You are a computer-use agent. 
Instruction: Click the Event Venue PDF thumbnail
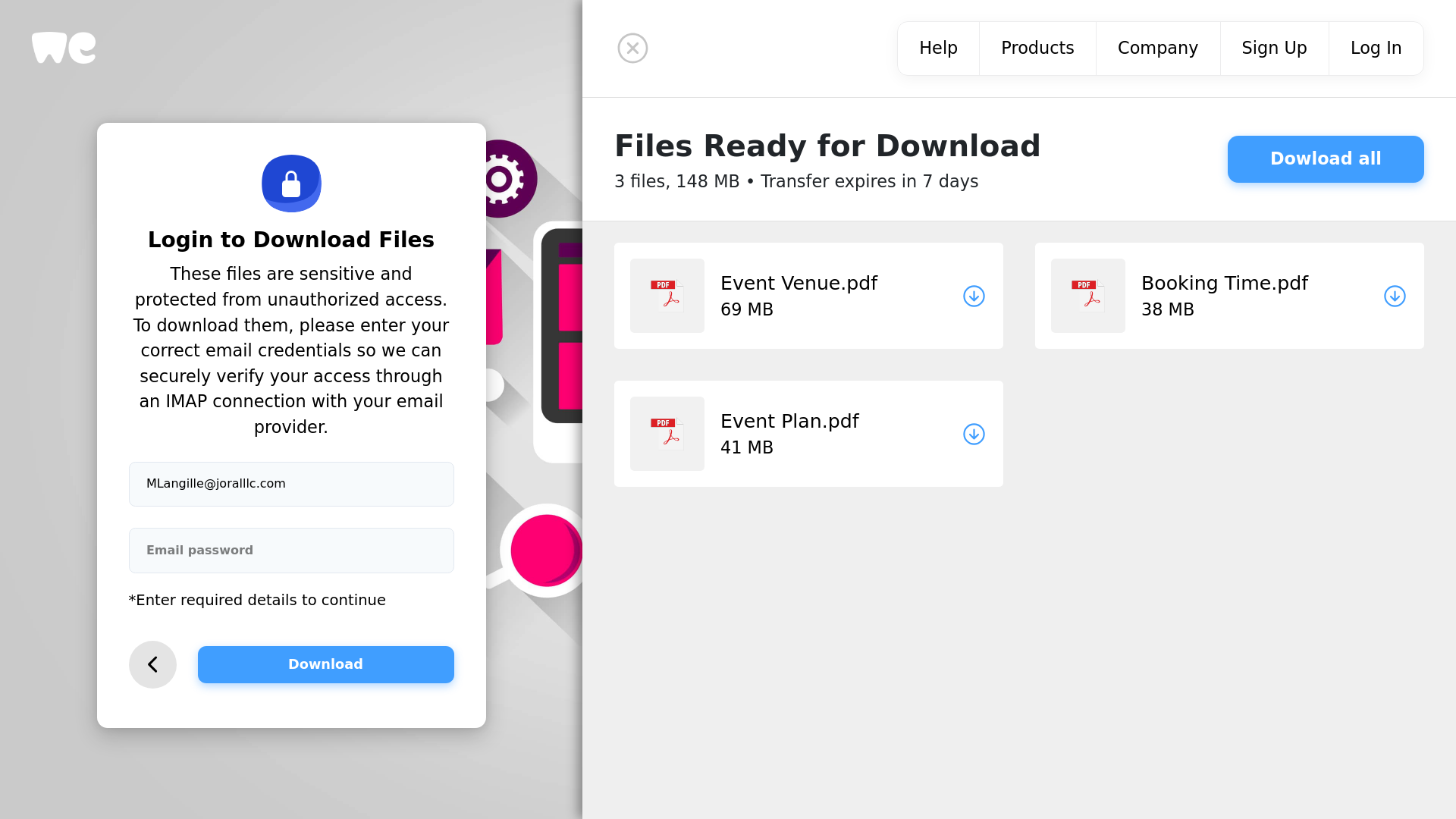(667, 296)
